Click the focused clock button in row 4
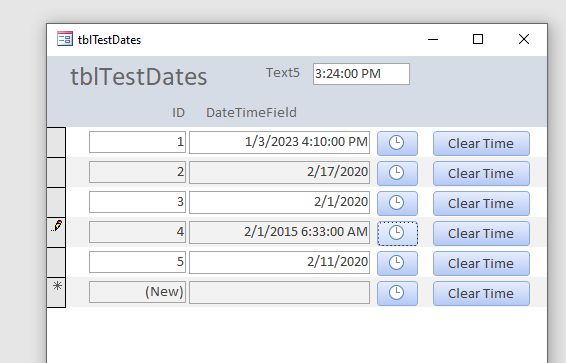The width and height of the screenshot is (566, 363). [x=397, y=233]
